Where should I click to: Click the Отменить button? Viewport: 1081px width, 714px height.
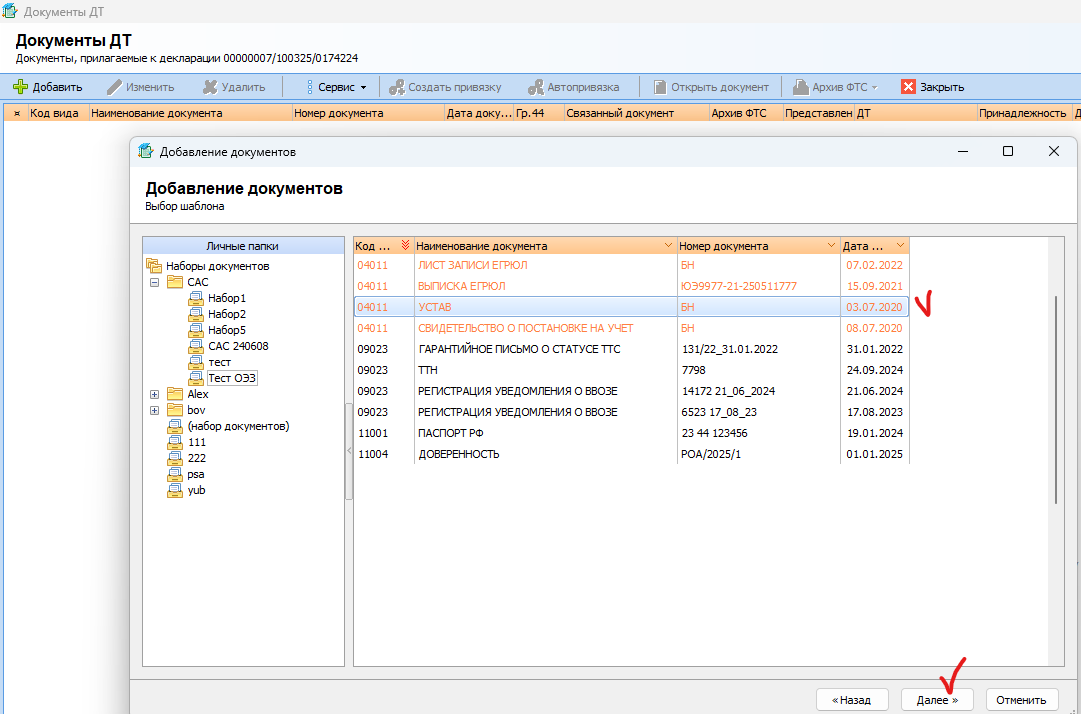1022,700
